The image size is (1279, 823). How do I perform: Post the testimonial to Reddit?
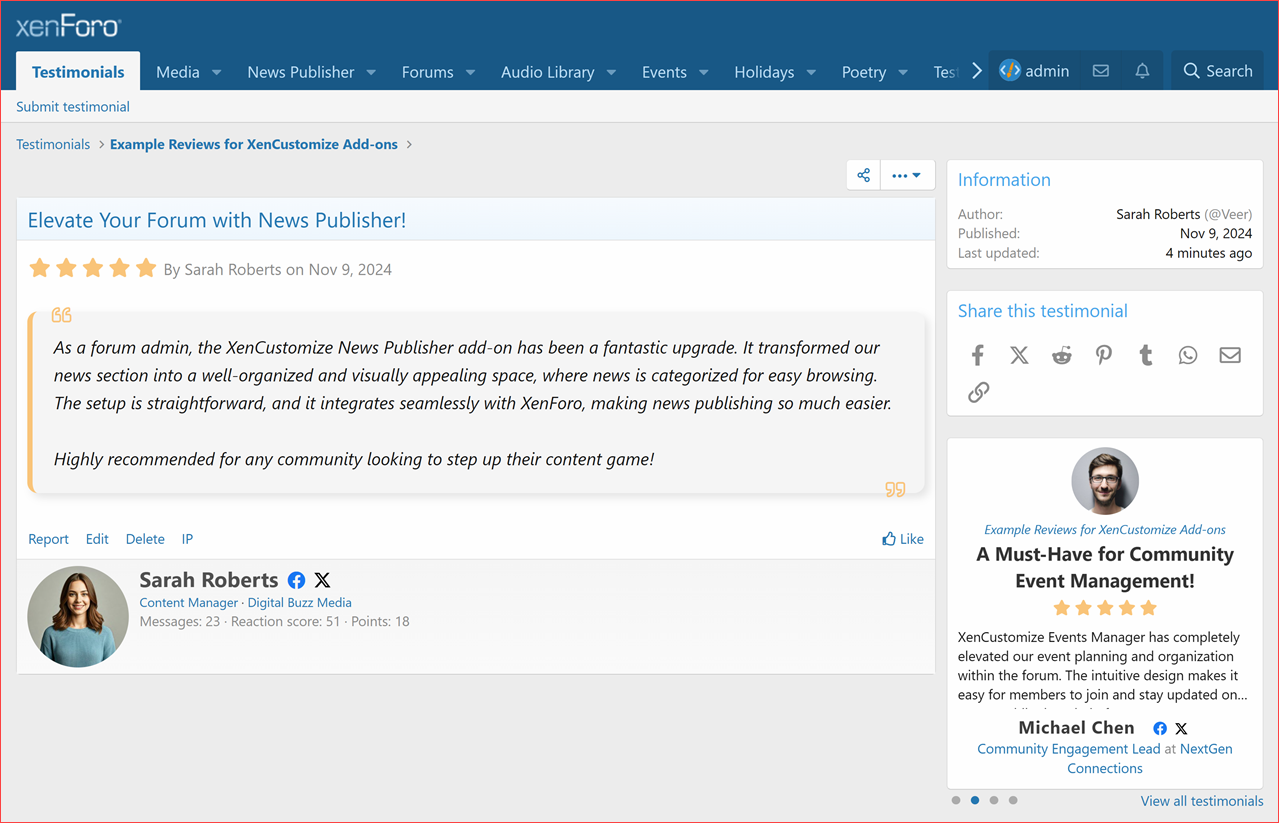[x=1061, y=355]
